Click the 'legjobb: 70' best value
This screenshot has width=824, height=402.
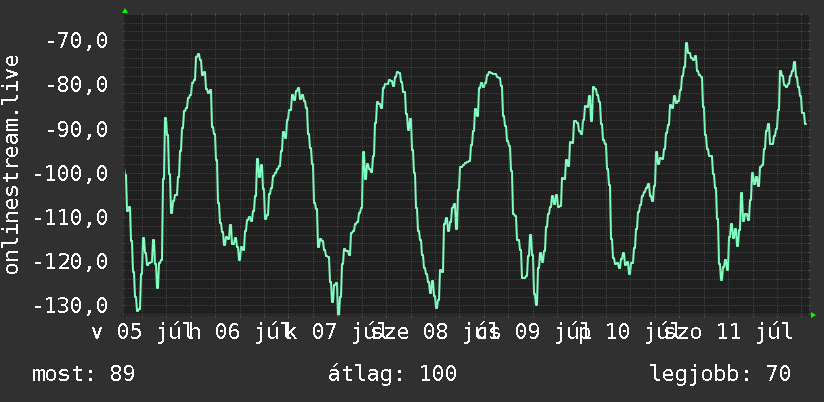(x=720, y=374)
